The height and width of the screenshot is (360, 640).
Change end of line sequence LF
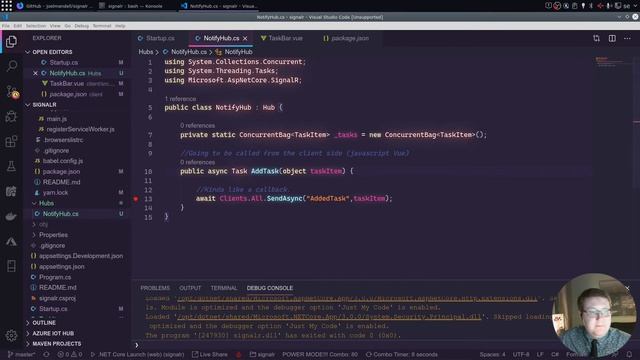tap(540, 354)
